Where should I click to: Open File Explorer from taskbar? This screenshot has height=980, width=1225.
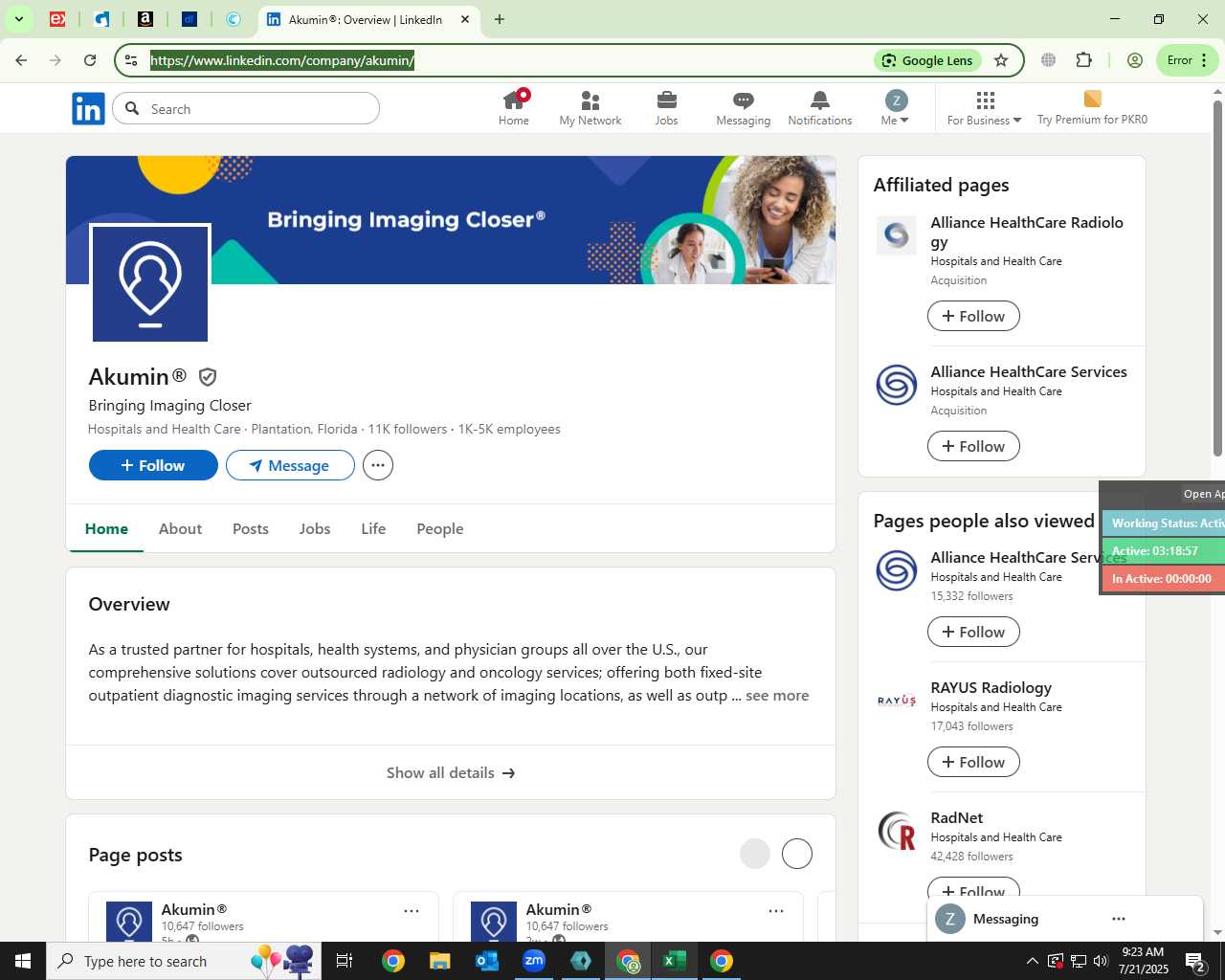coord(440,961)
